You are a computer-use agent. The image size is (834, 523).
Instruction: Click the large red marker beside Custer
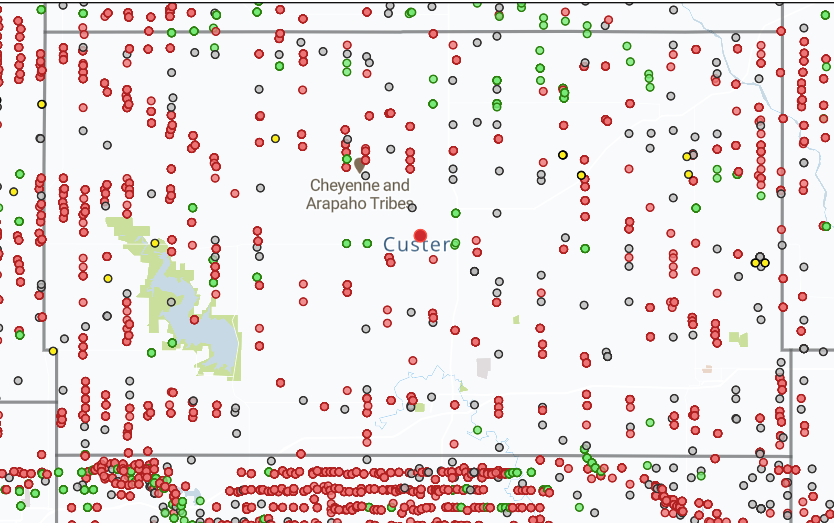click(x=420, y=235)
